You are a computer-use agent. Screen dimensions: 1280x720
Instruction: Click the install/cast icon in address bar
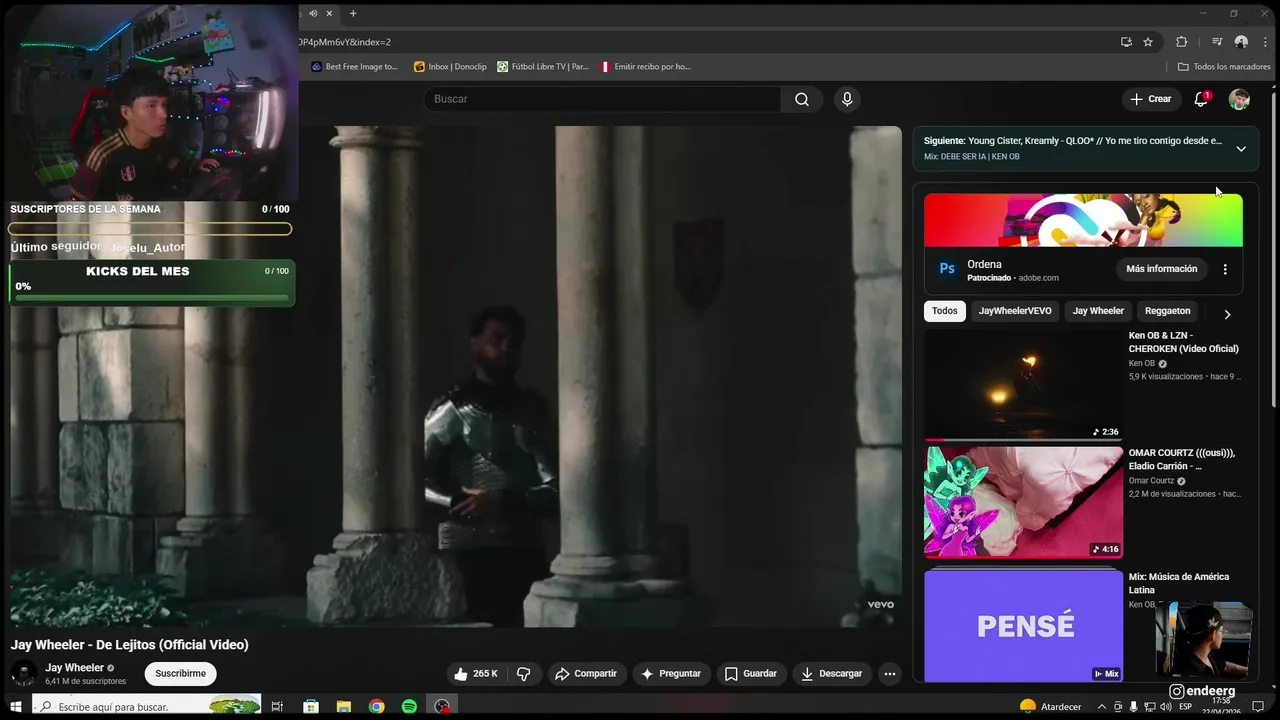[x=1126, y=42]
